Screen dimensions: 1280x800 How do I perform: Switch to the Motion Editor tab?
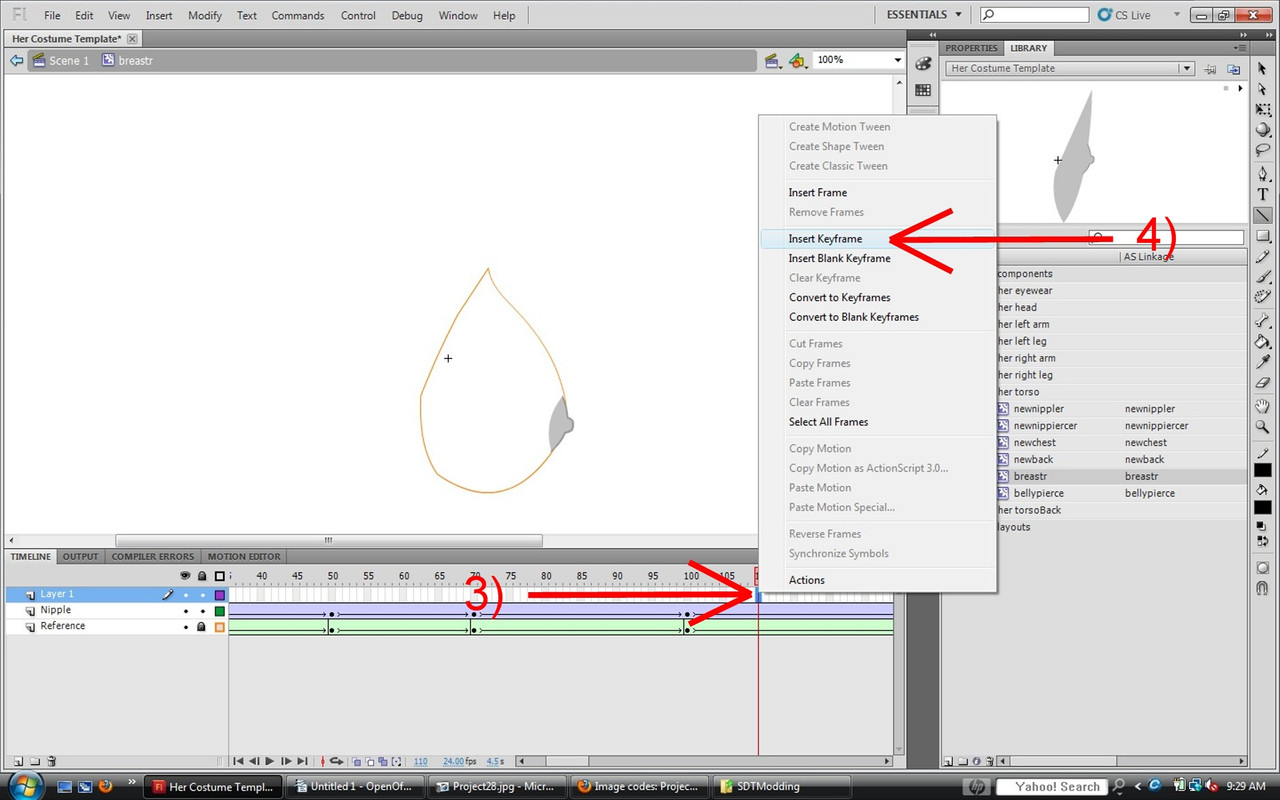244,557
